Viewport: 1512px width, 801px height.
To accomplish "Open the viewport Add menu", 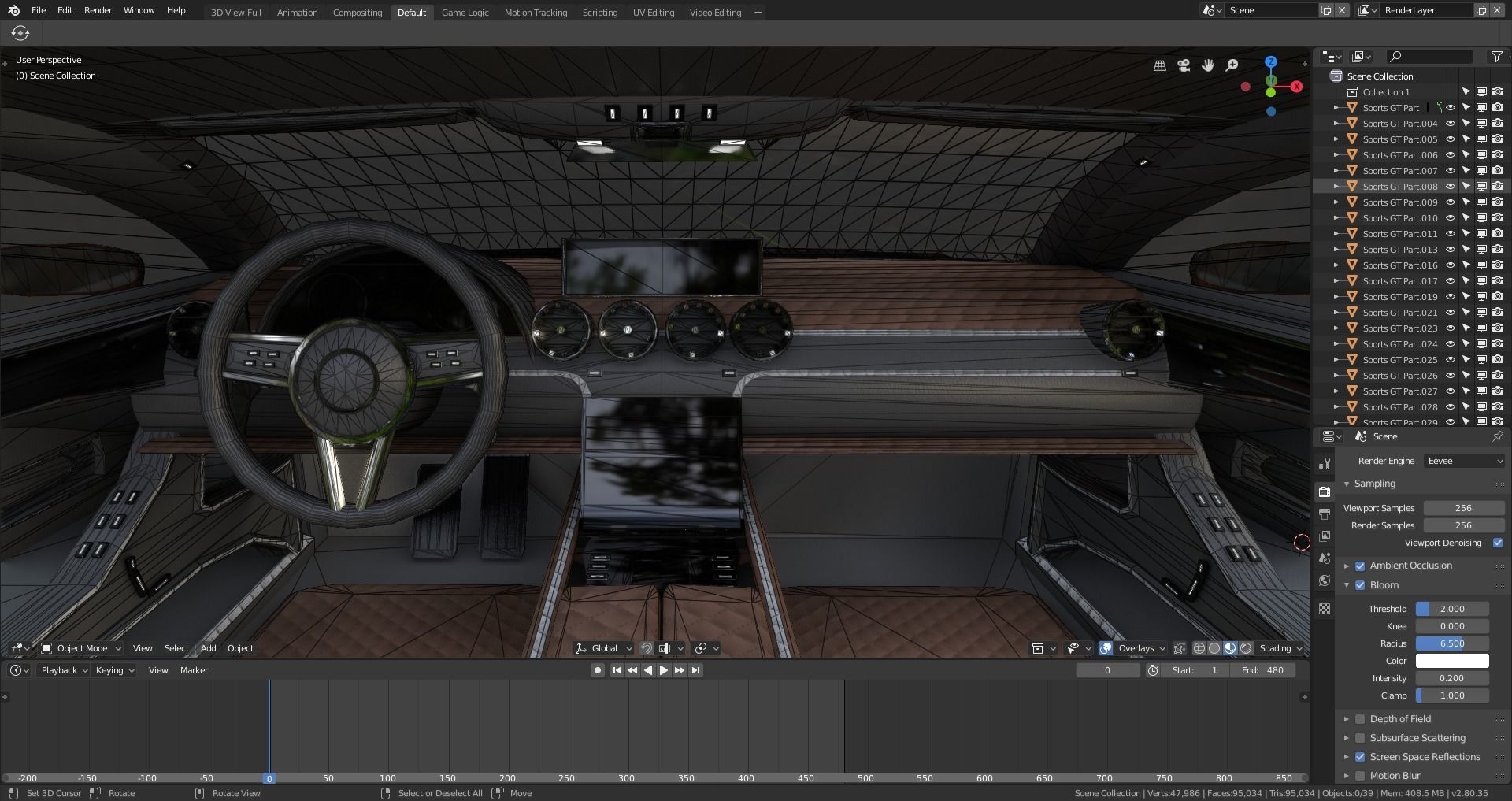I will [x=208, y=648].
